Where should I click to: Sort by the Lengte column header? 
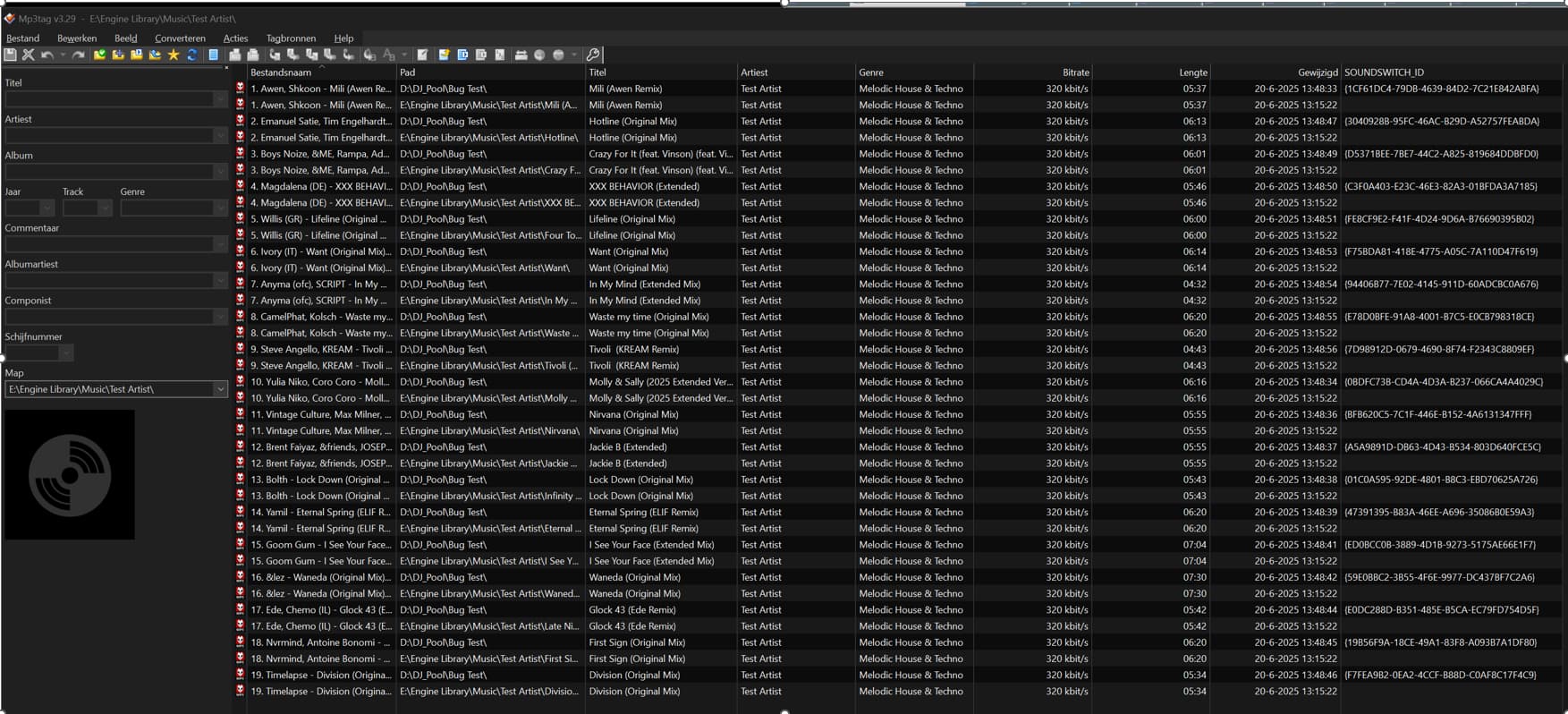point(1150,72)
